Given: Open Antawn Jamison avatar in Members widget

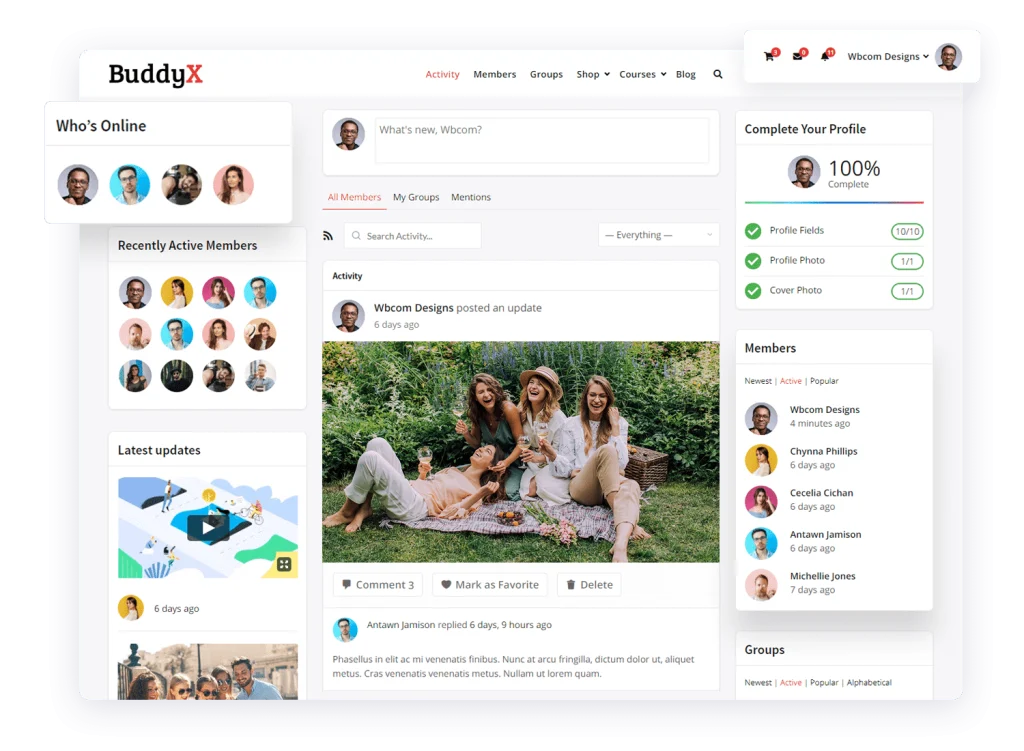Looking at the screenshot, I should click(x=761, y=543).
